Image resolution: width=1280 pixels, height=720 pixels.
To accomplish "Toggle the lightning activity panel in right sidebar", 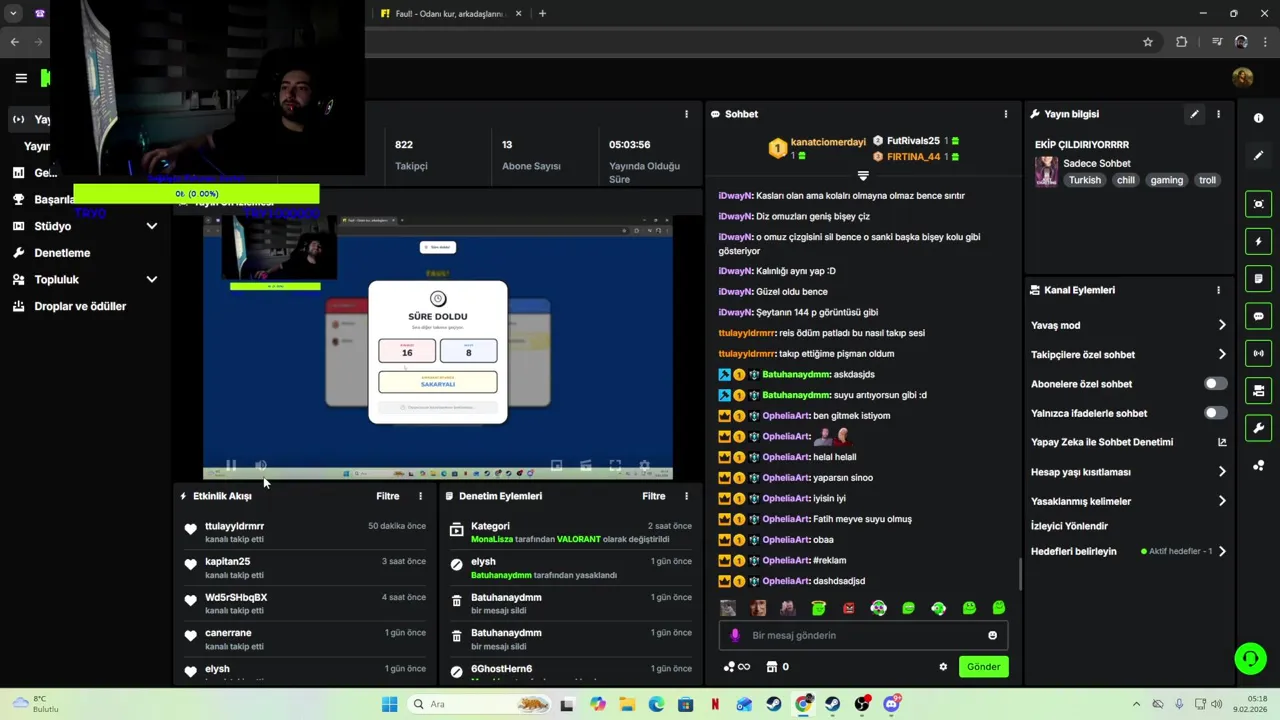I will tap(1258, 241).
